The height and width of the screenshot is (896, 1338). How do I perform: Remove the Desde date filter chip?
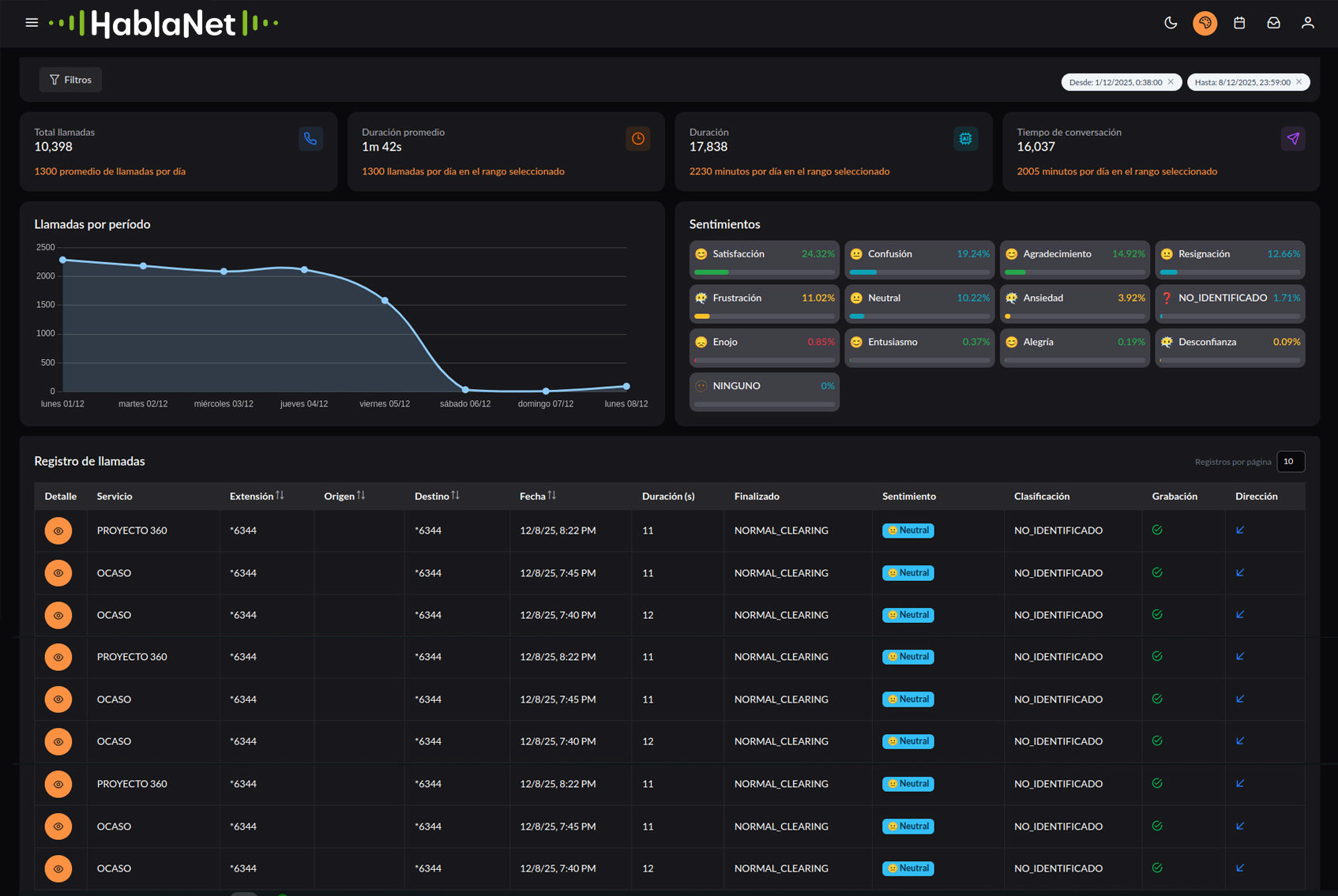(1171, 82)
